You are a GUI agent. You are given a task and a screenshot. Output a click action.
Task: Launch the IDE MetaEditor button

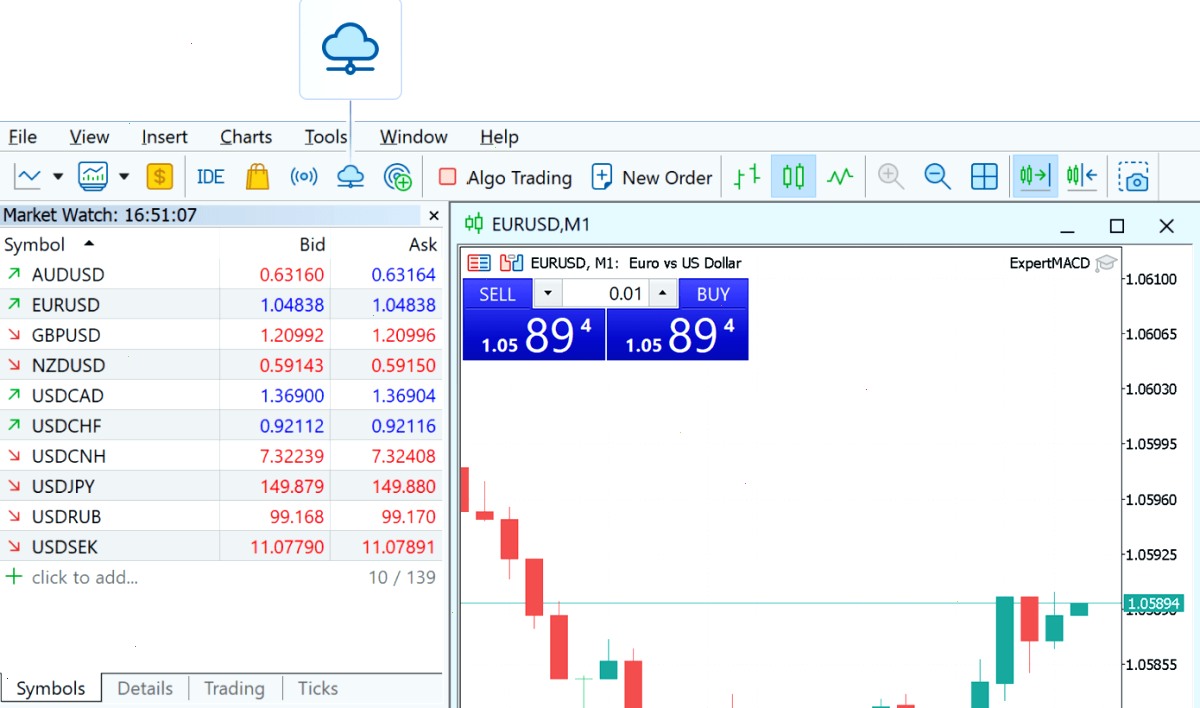pyautogui.click(x=210, y=177)
